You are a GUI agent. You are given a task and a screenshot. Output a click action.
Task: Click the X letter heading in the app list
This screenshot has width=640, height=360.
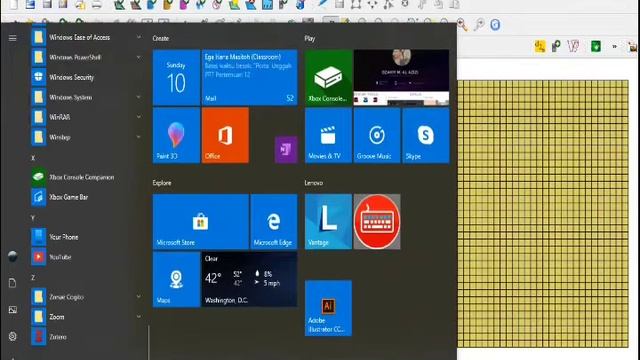click(x=33, y=158)
